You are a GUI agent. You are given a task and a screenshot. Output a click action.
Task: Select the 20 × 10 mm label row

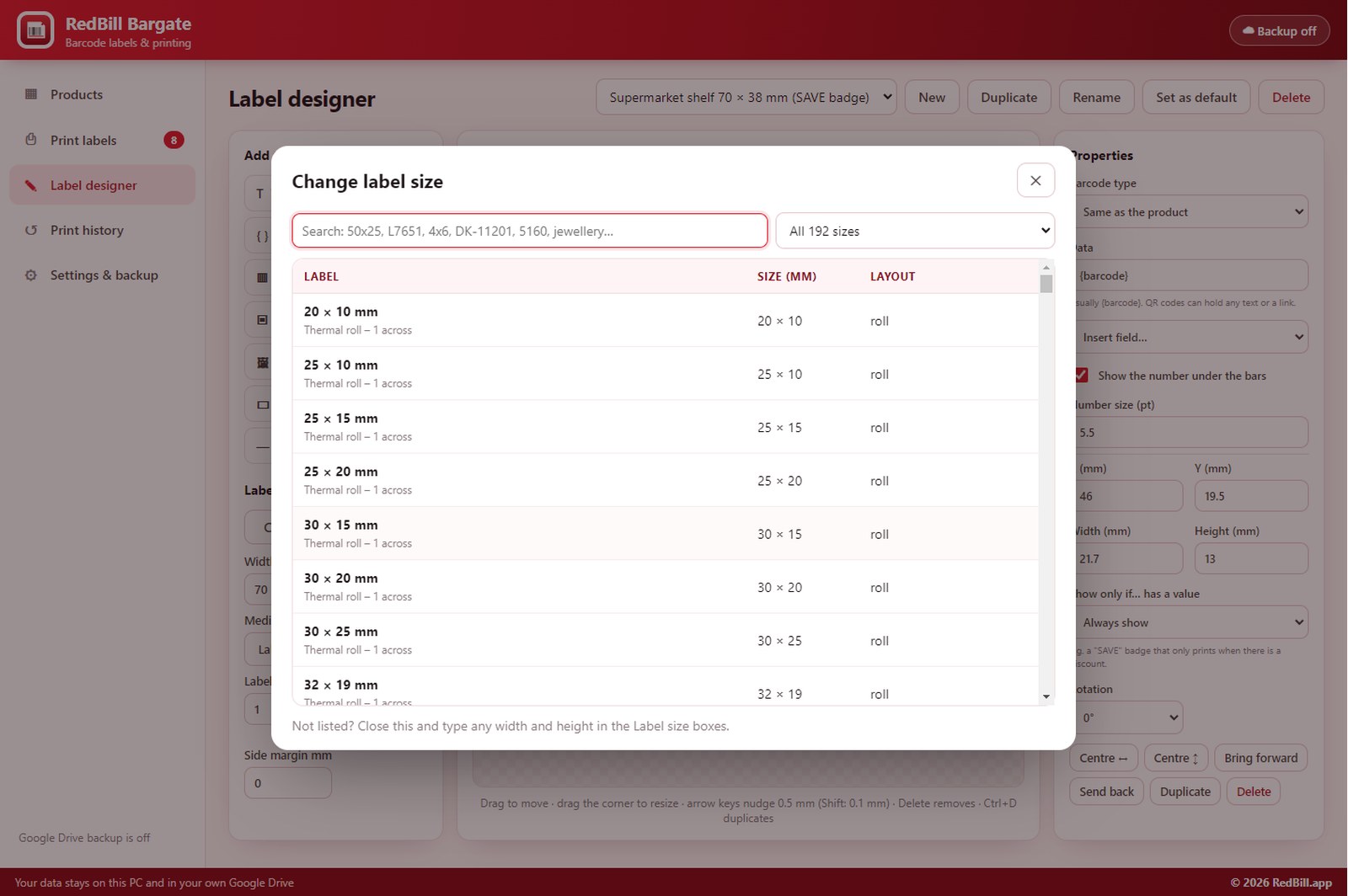coord(666,320)
